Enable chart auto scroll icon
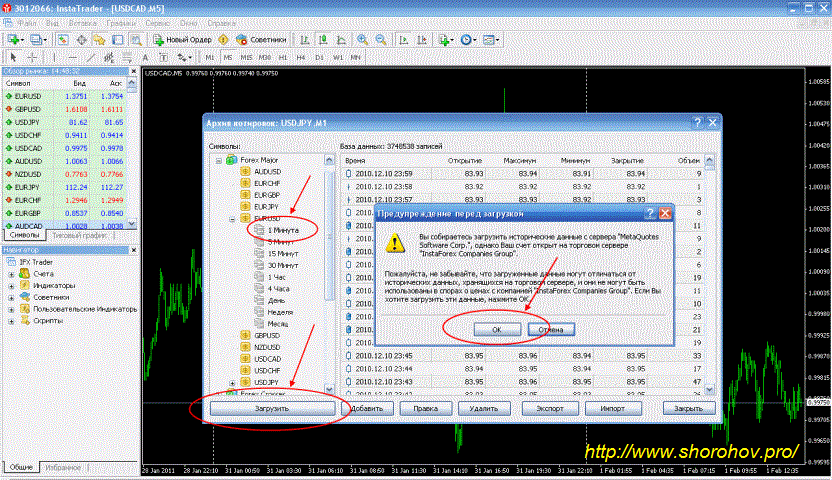832x480 pixels. 404,40
